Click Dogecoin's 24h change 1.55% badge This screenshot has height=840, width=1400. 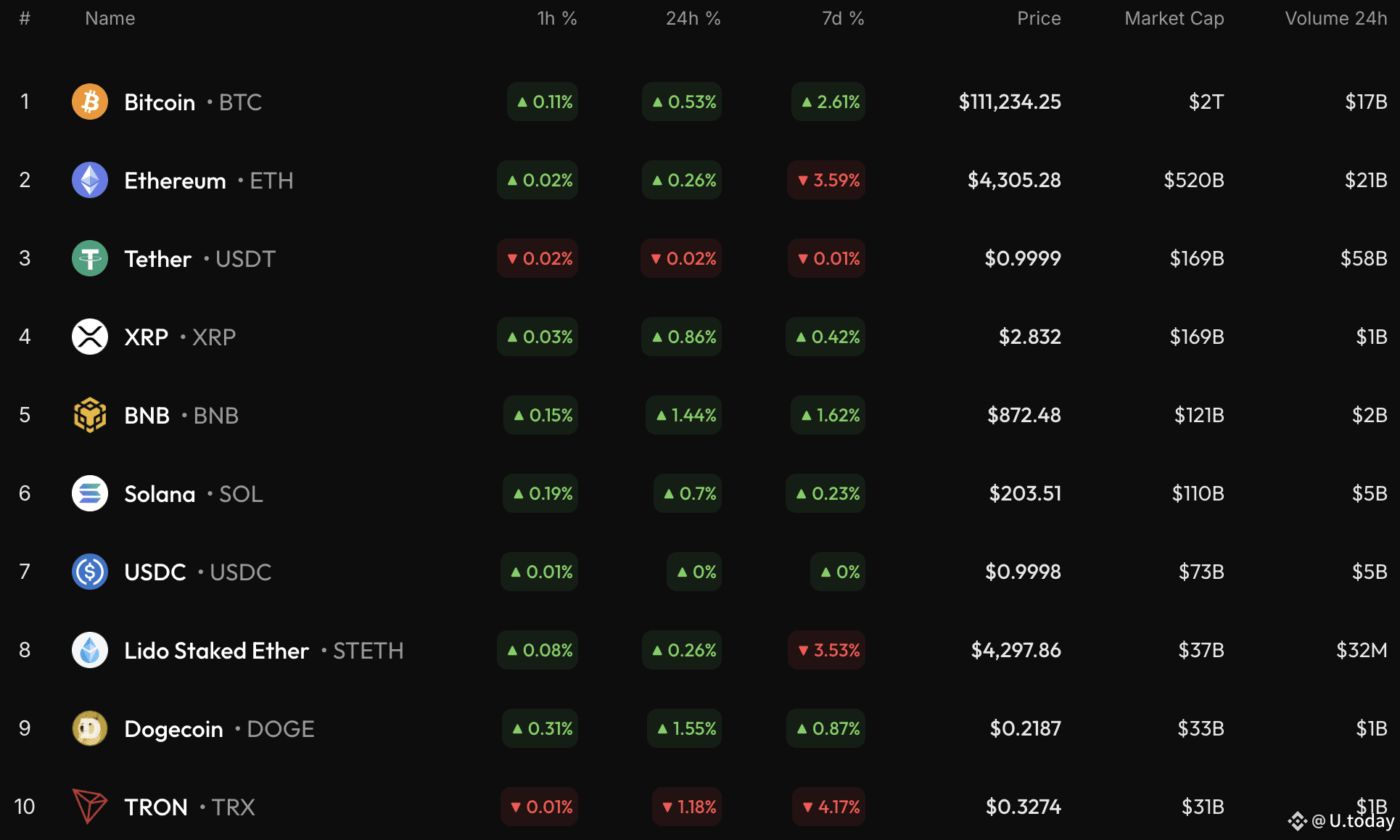tap(684, 728)
